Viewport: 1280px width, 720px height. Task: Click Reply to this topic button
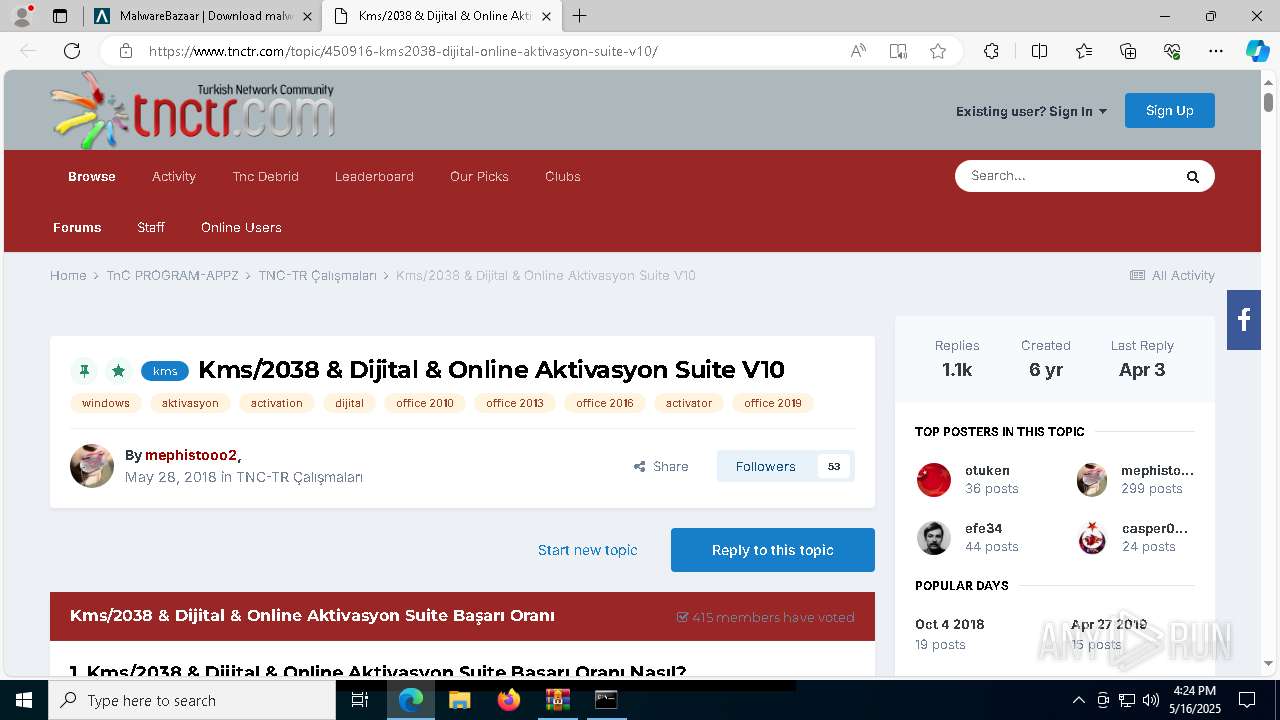(x=772, y=550)
